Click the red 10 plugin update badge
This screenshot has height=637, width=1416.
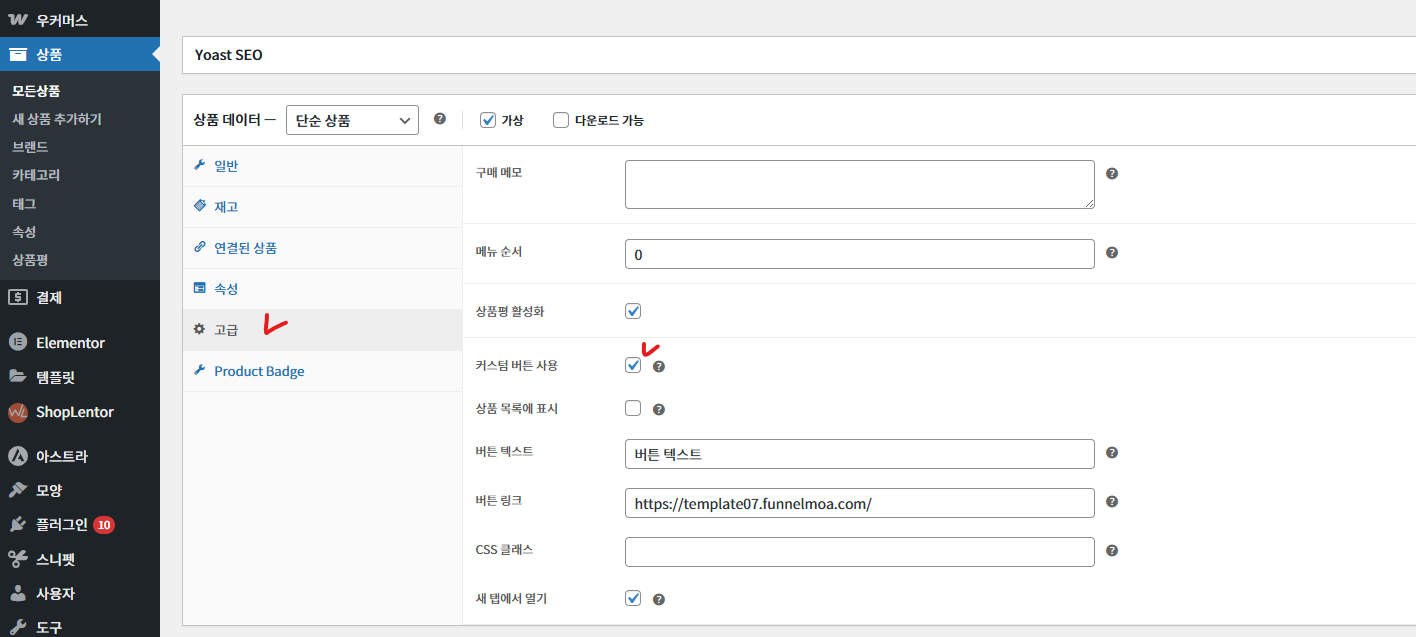pos(104,524)
